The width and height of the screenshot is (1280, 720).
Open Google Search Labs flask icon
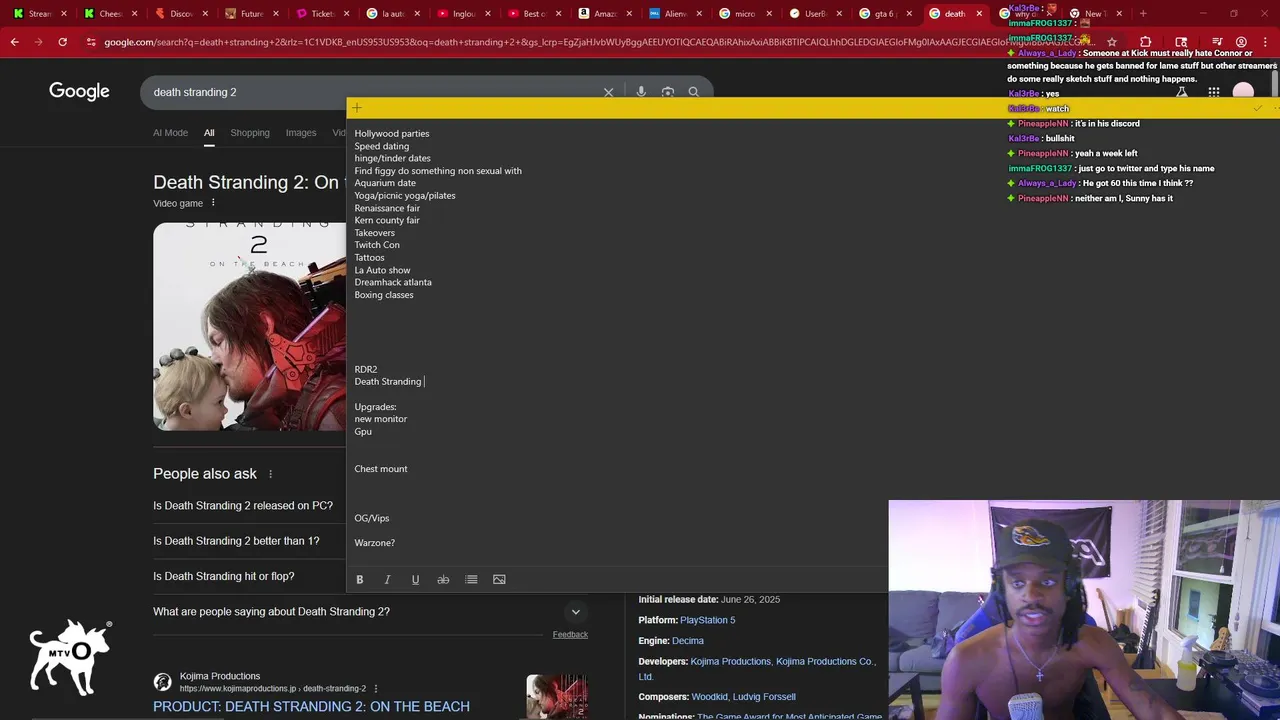(x=1181, y=92)
